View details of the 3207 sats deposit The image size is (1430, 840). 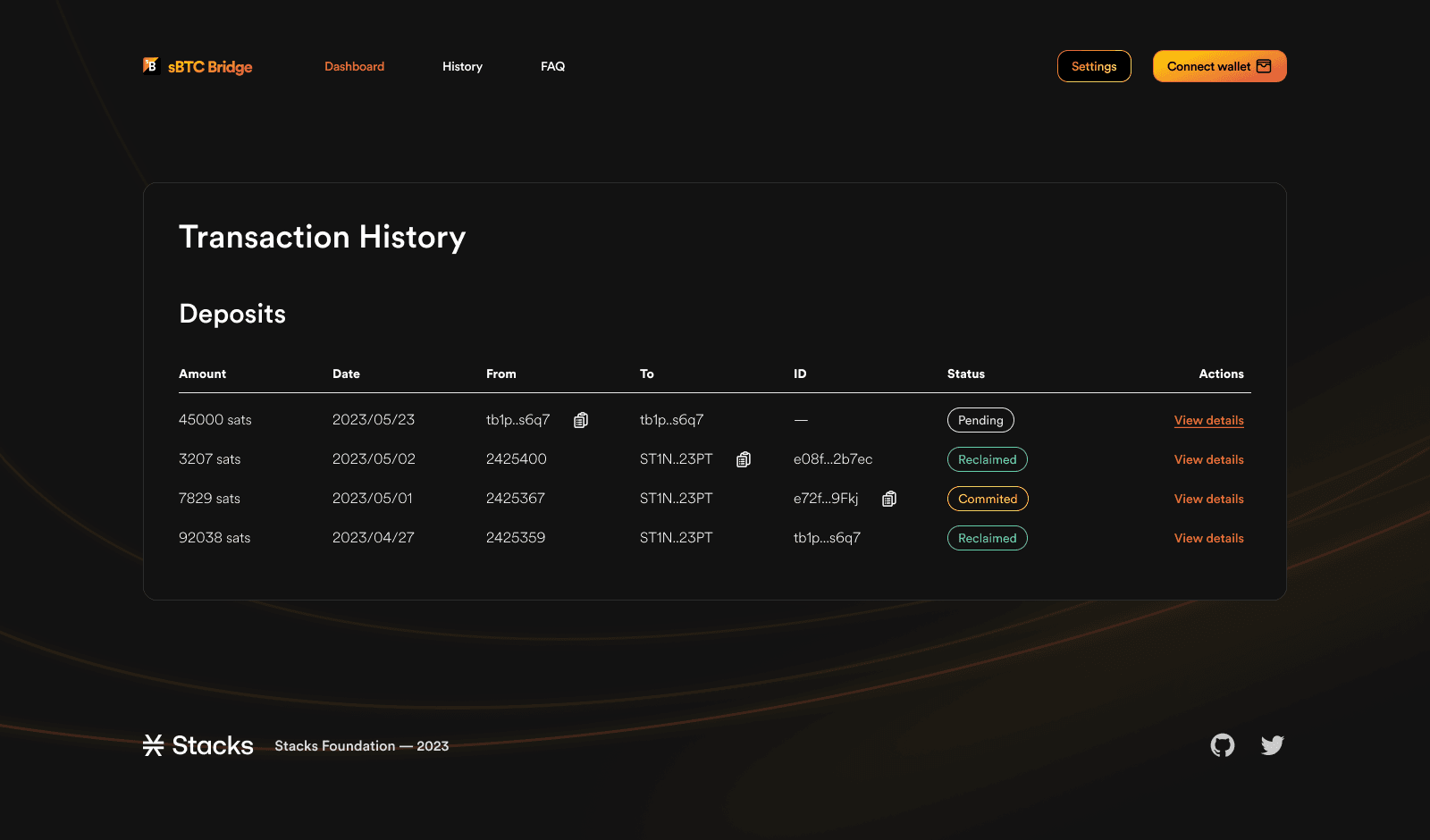[1208, 459]
